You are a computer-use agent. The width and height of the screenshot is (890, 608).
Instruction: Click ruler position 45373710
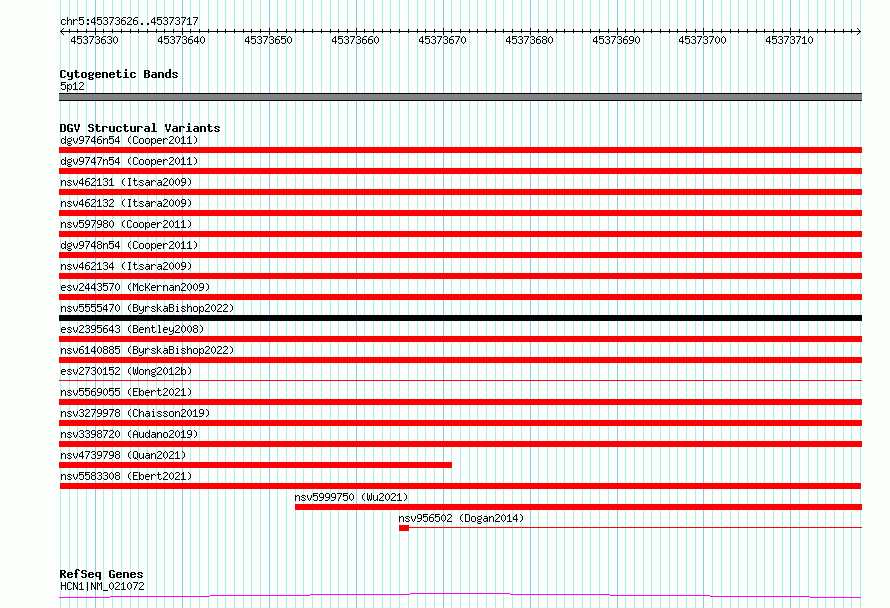789,40
